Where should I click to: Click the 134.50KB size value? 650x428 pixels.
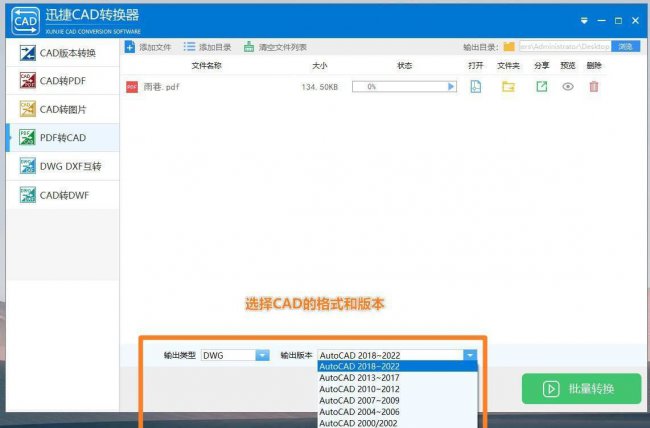pos(320,87)
